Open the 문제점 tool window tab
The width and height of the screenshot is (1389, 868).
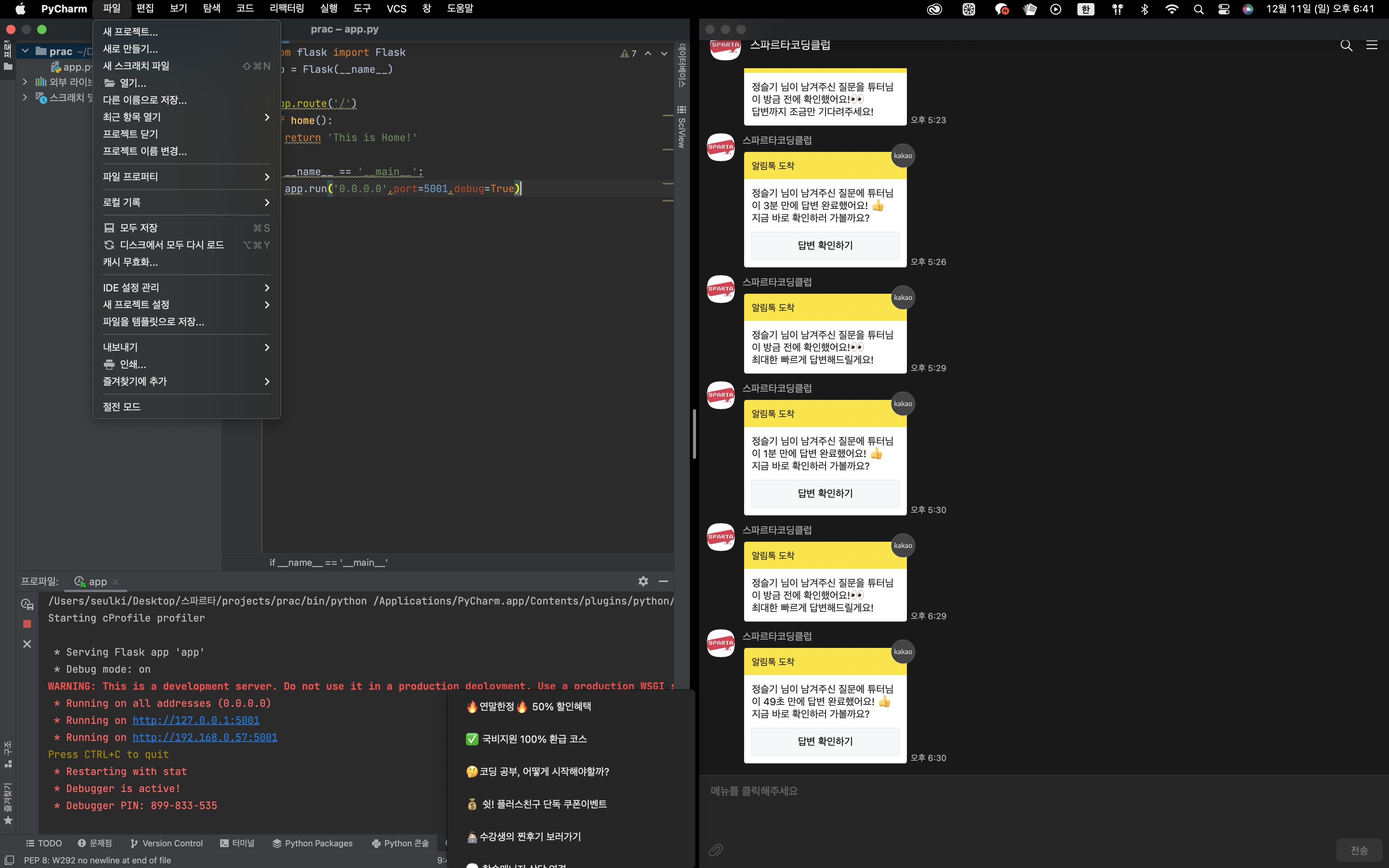tap(95, 843)
